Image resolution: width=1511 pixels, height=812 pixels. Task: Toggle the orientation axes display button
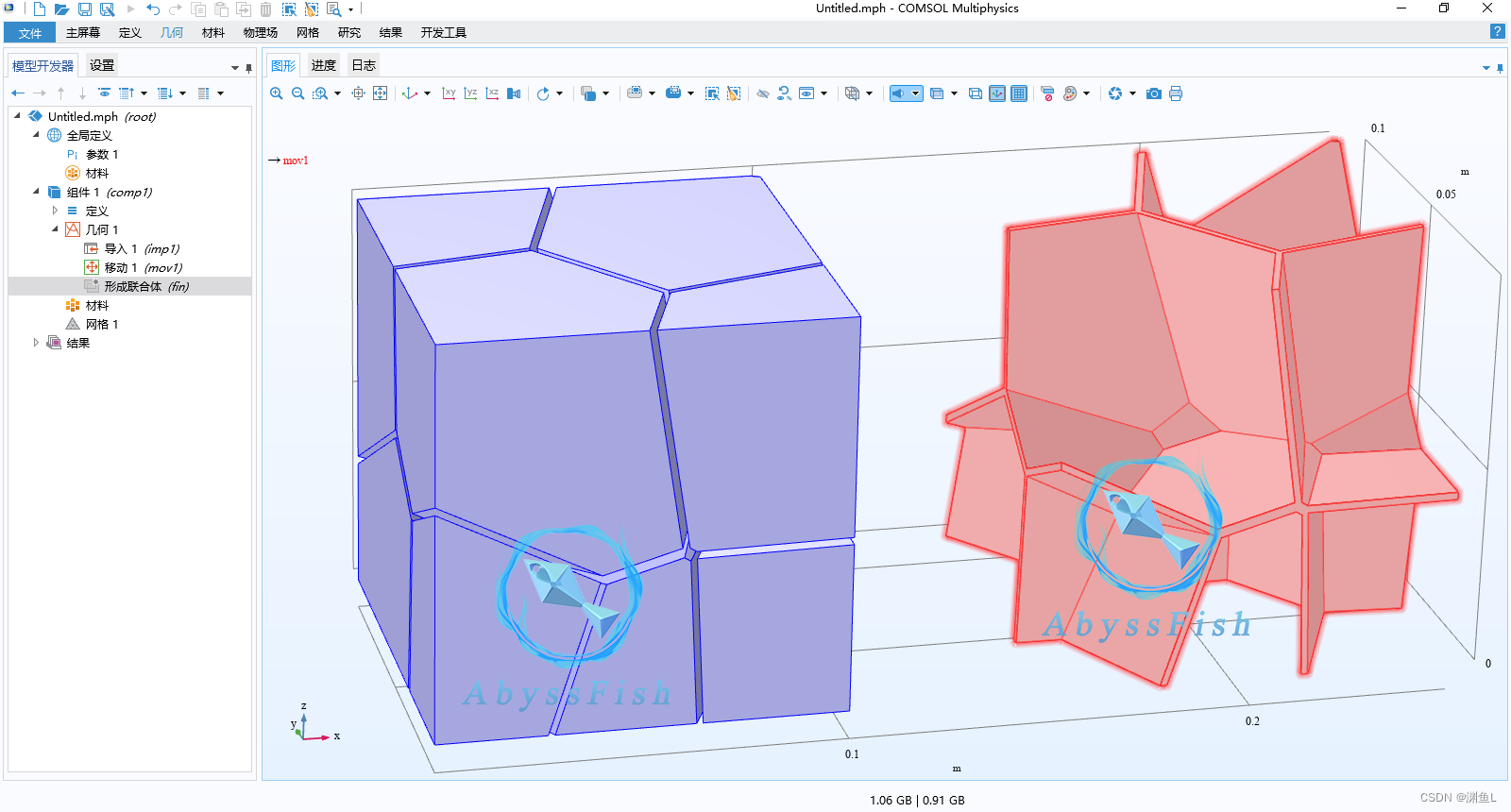997,93
